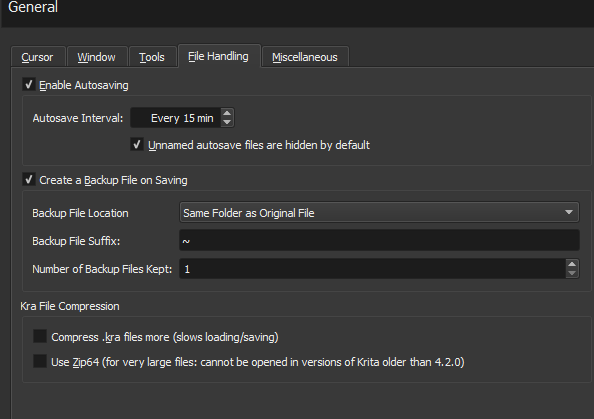Screen dimensions: 594x419
Task: Click the Backup File Suffix field
Action: (379, 241)
